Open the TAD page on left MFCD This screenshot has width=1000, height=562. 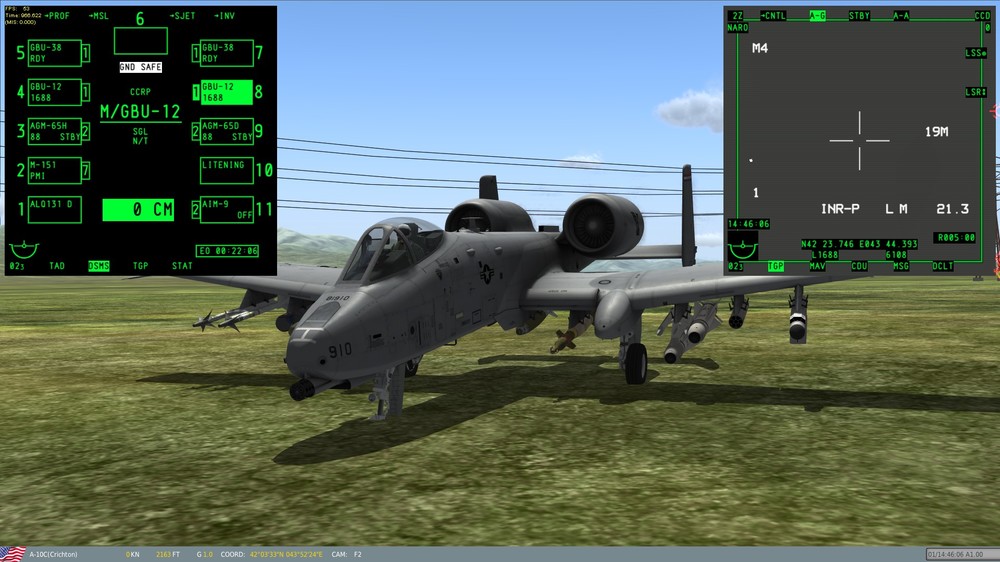[57, 266]
